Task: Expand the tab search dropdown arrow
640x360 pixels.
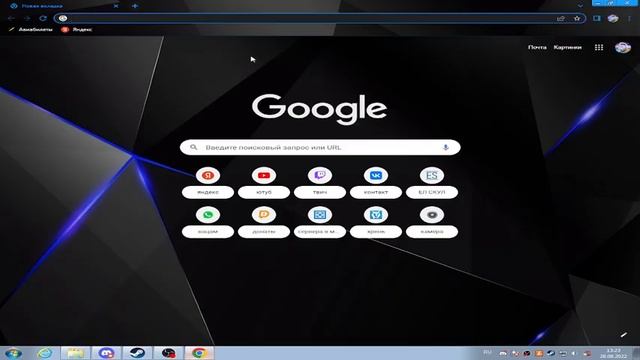Action: pyautogui.click(x=580, y=6)
